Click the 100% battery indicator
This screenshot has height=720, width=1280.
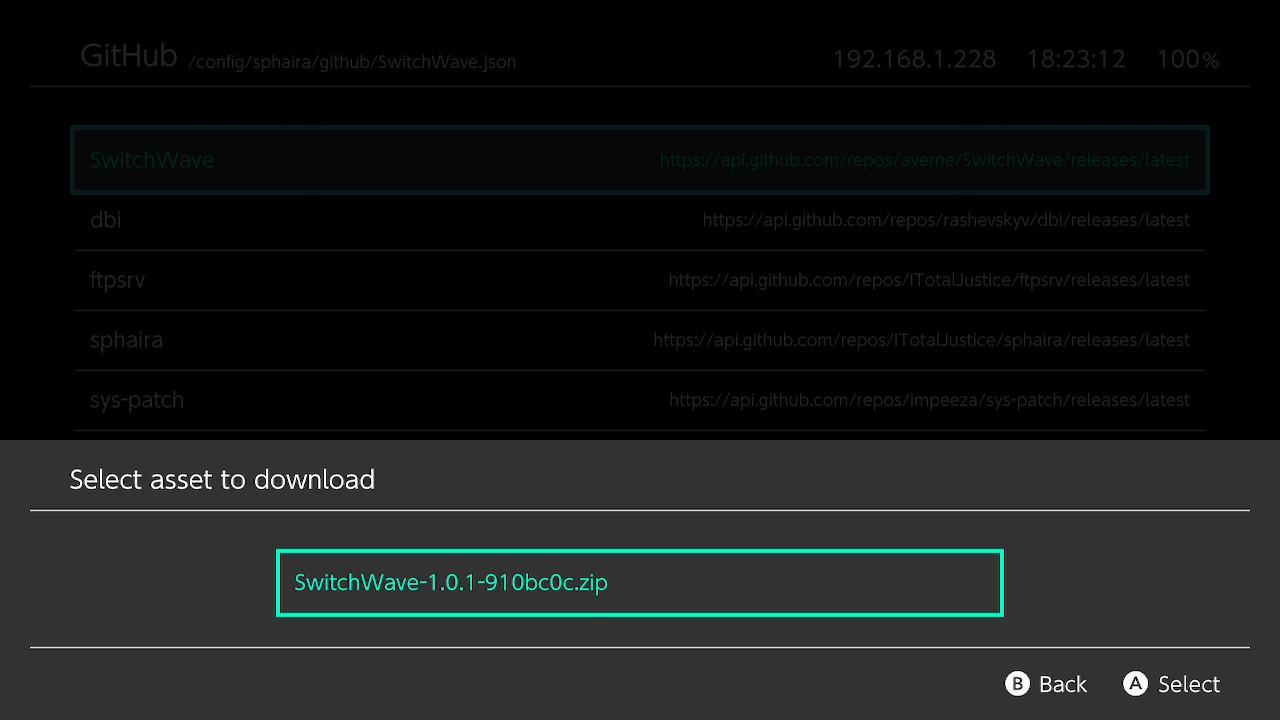(x=1188, y=60)
